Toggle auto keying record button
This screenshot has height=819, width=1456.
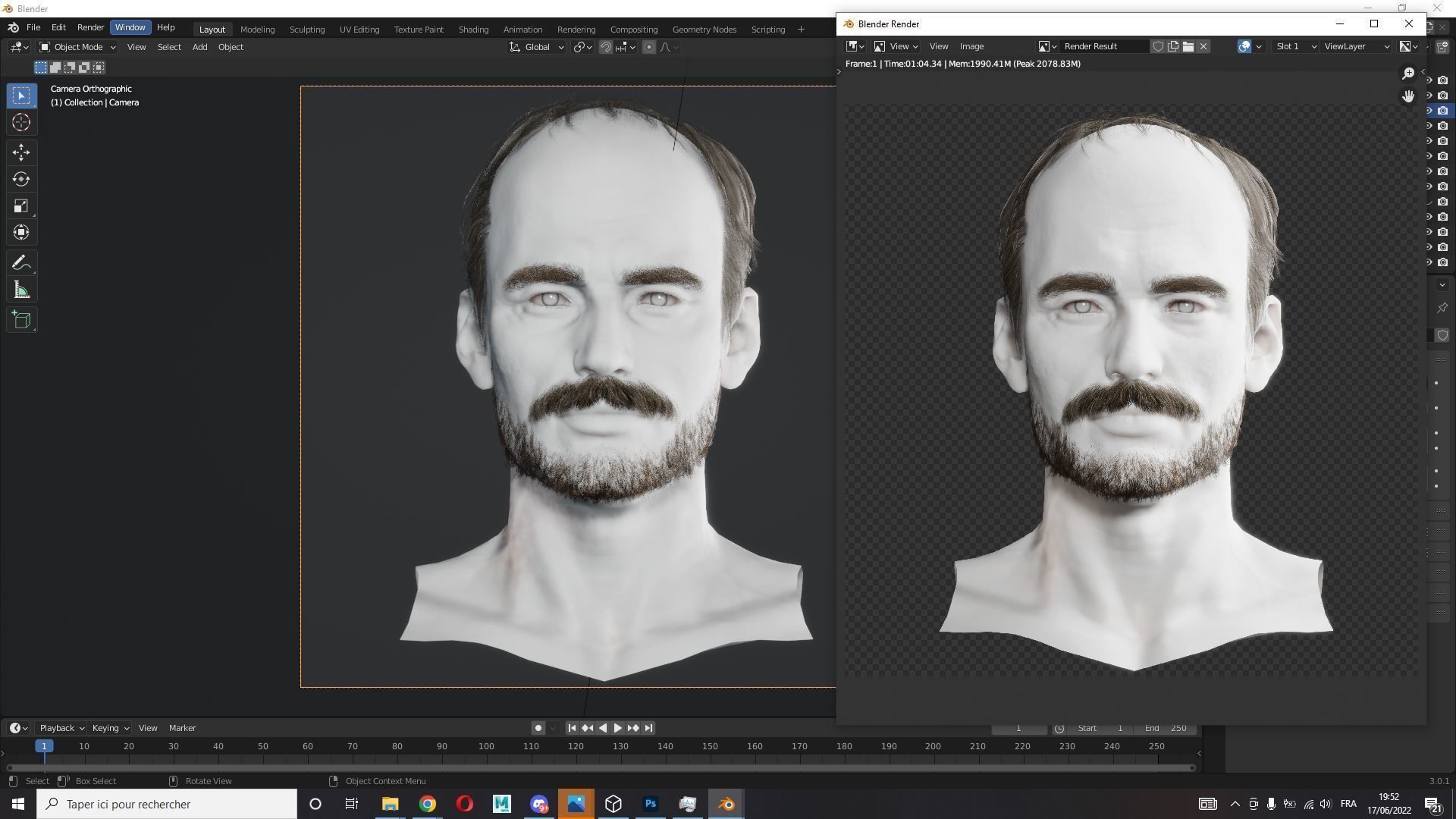(538, 728)
